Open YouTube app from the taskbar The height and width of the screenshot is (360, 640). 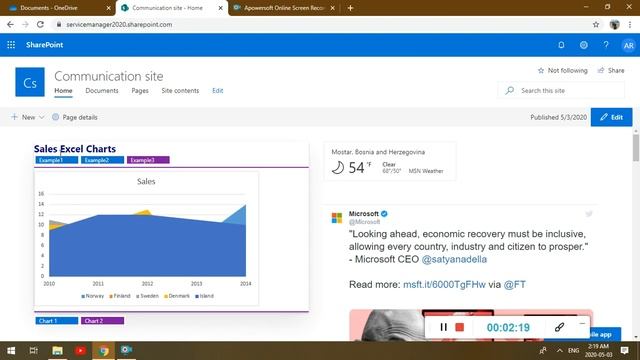[80, 350]
